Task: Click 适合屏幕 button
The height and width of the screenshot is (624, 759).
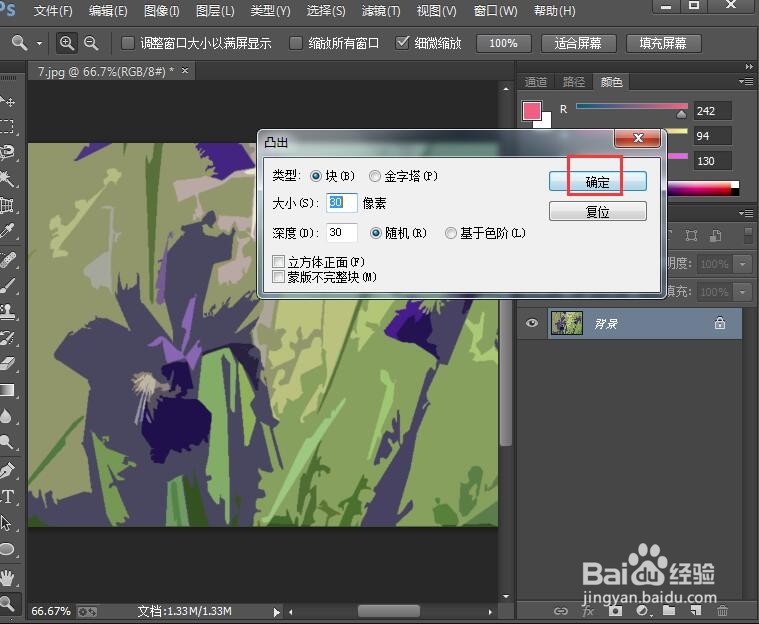Action: (x=578, y=44)
